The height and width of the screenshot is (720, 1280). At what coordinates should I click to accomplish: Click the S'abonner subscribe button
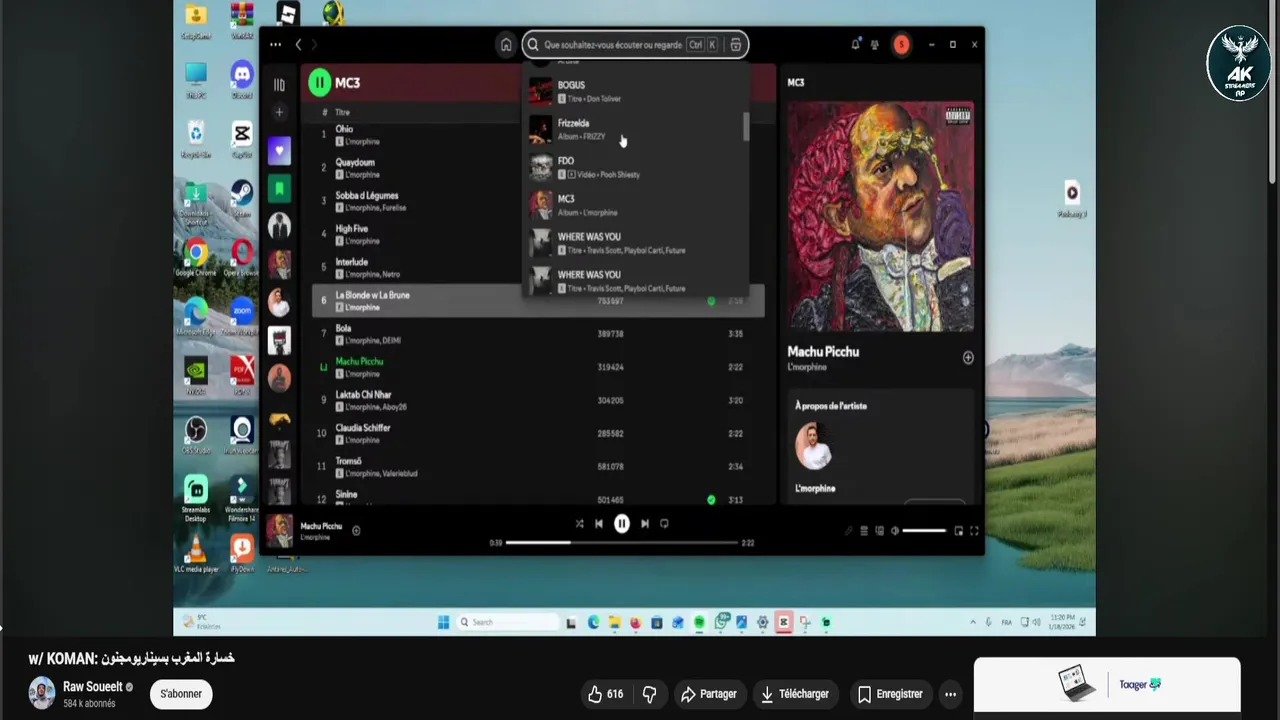[181, 694]
